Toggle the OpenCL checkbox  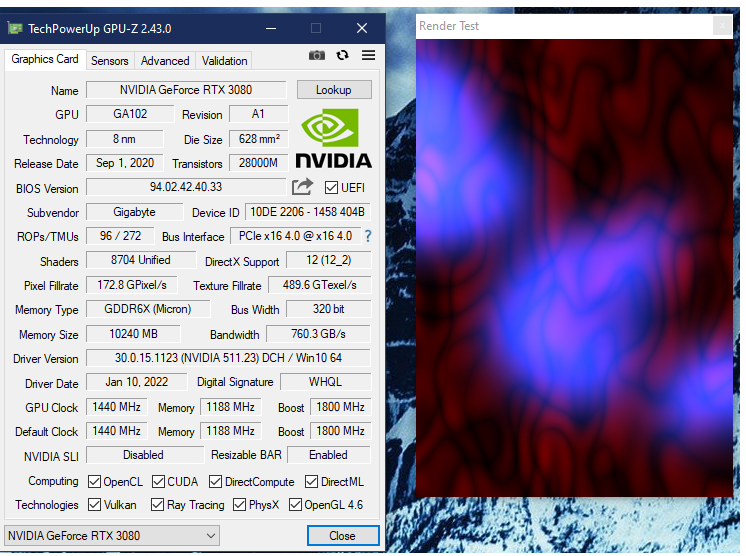[x=94, y=482]
